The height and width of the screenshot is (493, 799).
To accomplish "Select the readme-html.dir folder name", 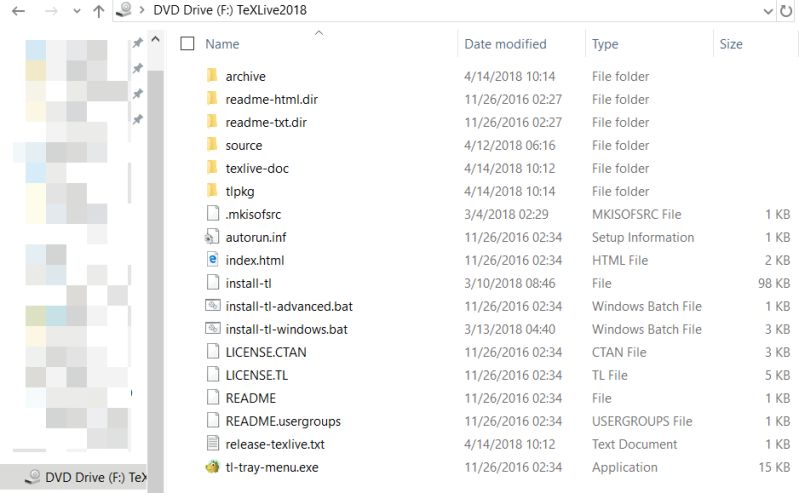I will [272, 99].
